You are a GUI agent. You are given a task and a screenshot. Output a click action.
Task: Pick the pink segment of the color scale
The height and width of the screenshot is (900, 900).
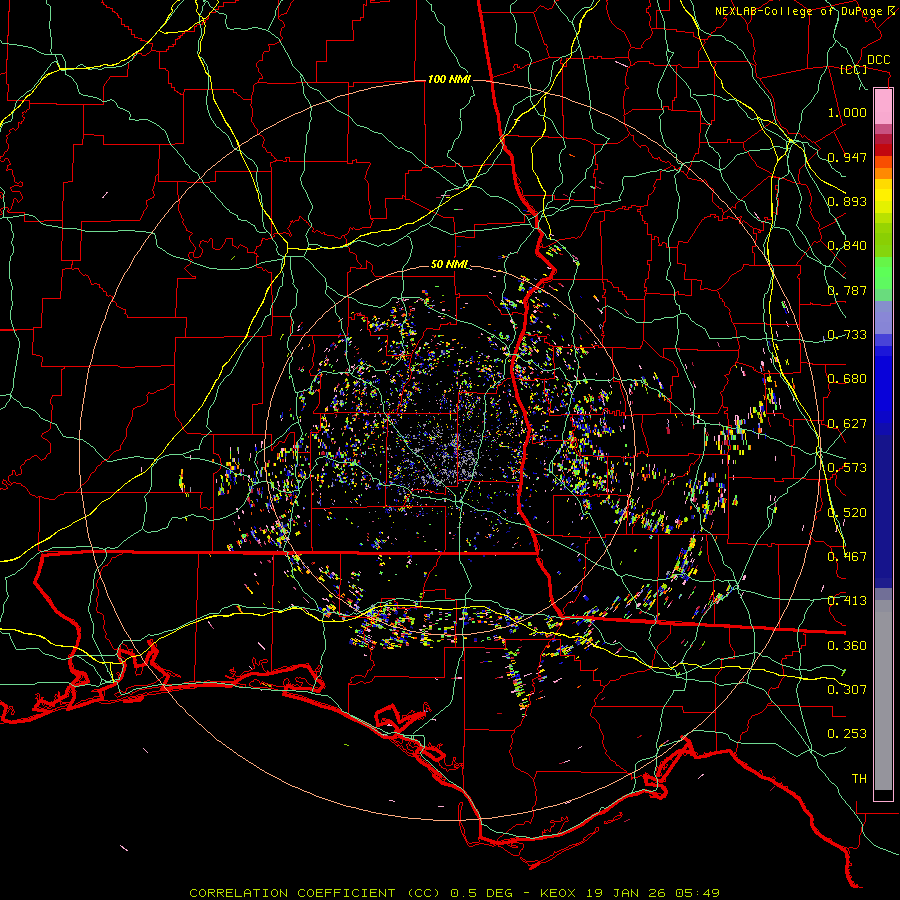[x=883, y=107]
